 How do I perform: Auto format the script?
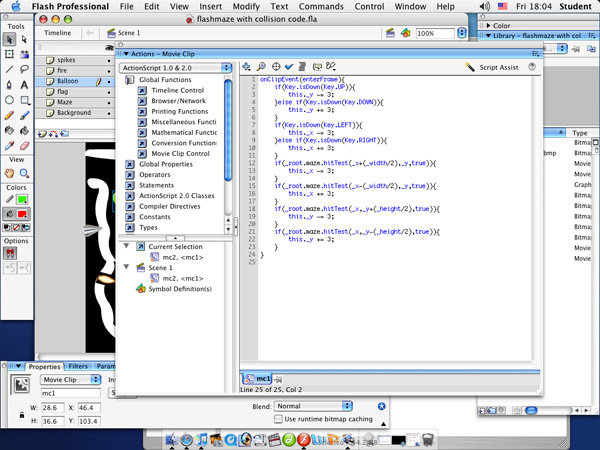pyautogui.click(x=302, y=67)
